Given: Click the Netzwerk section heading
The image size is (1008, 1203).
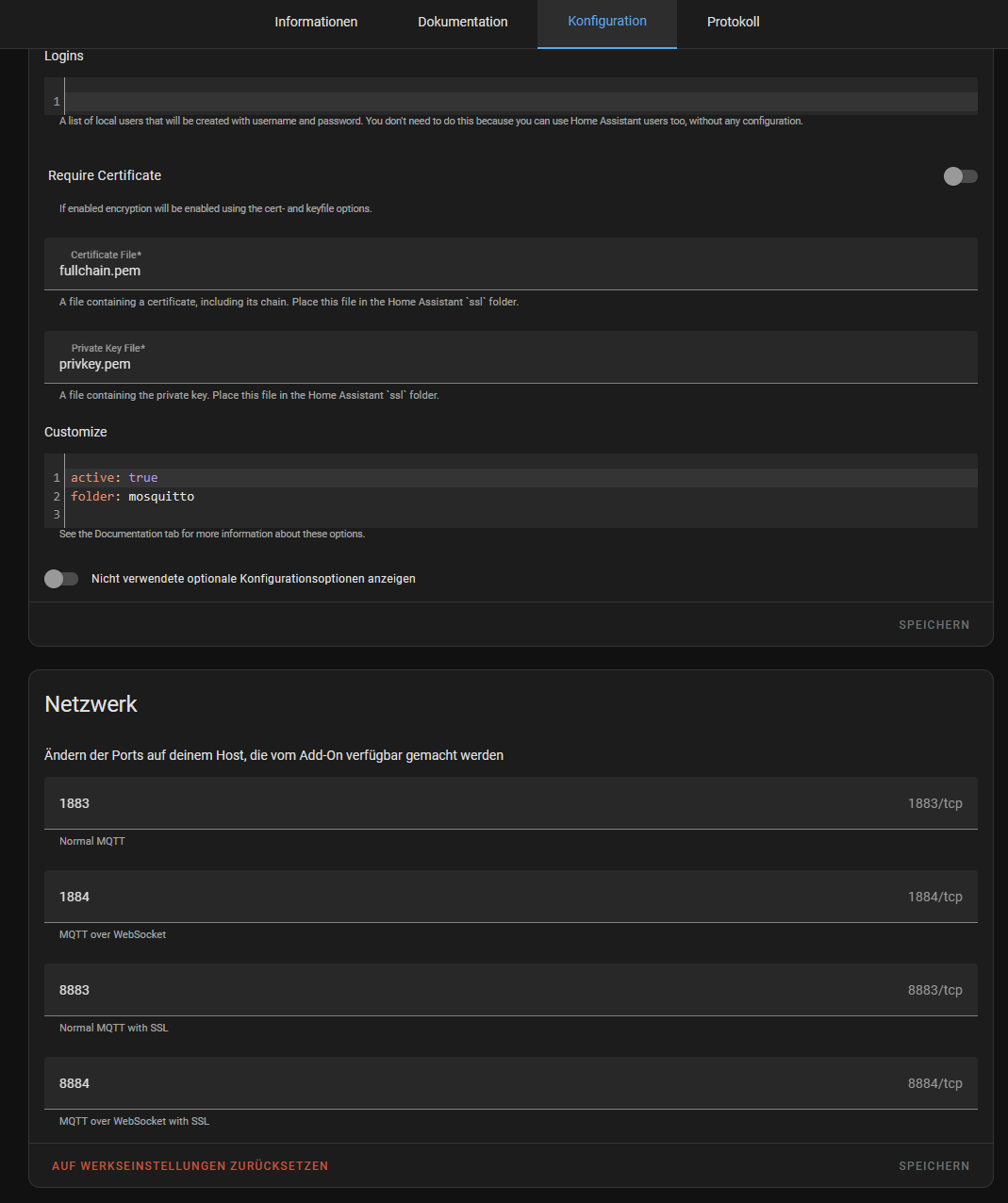Looking at the screenshot, I should point(91,704).
